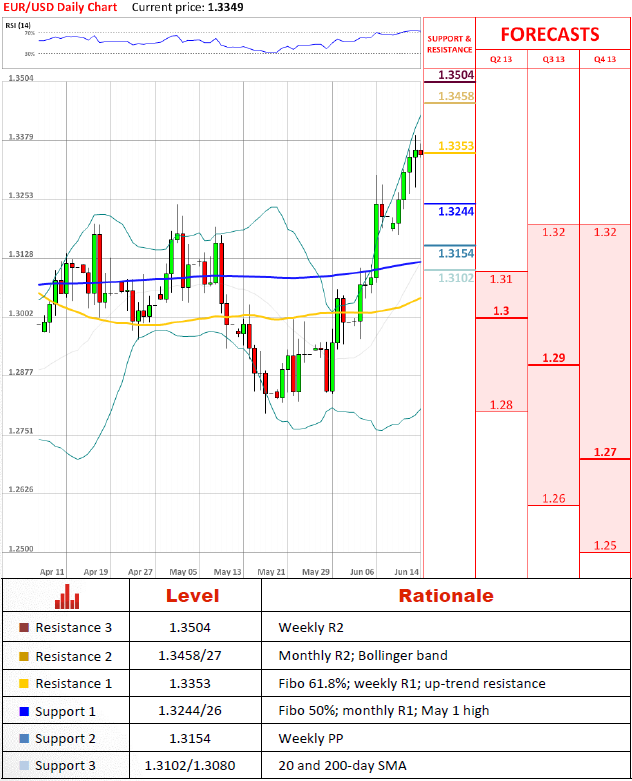632x781 pixels.
Task: Click the 20 and 200-day SMA rationale
Action: (343, 766)
